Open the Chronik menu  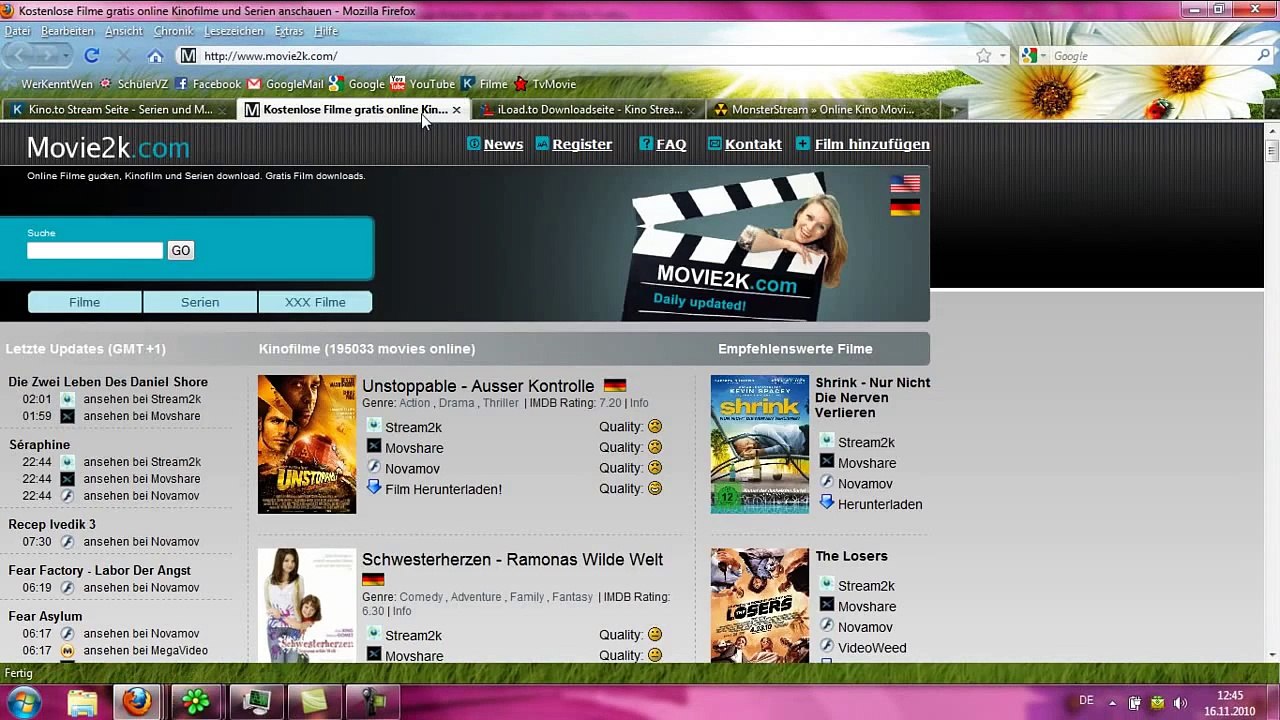click(x=173, y=31)
